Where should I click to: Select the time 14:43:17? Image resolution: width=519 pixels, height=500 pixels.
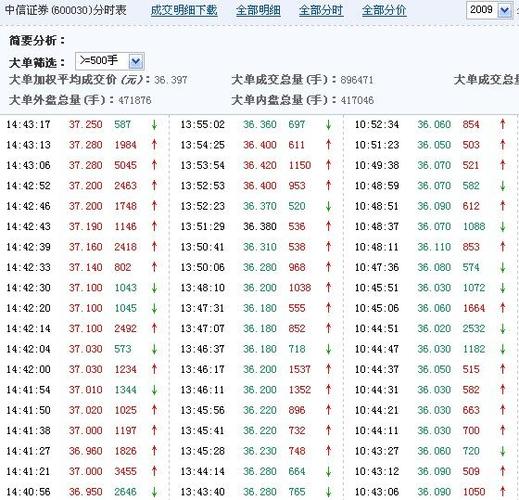(28, 125)
